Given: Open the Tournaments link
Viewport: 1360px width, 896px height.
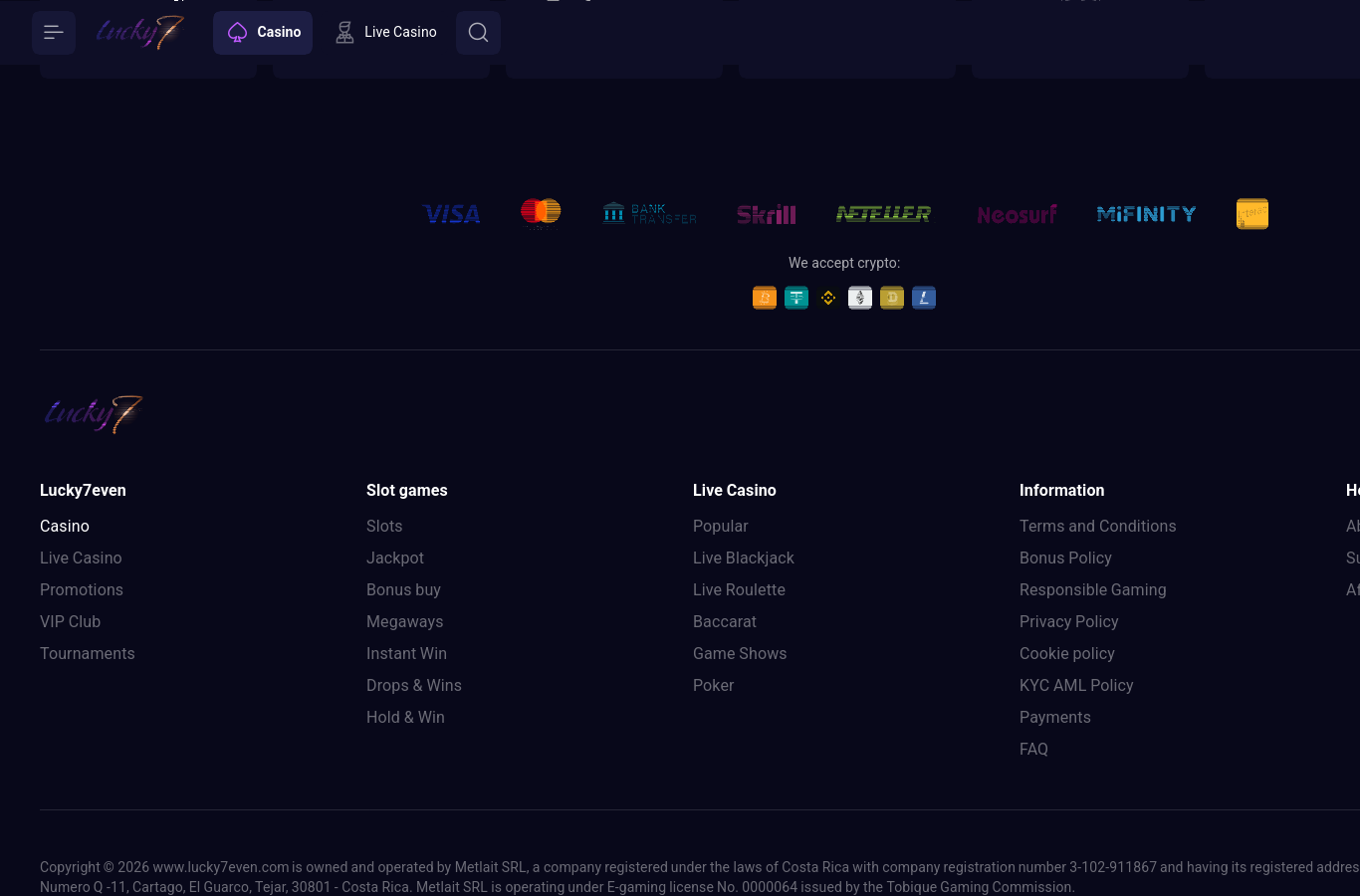Looking at the screenshot, I should click(x=88, y=653).
